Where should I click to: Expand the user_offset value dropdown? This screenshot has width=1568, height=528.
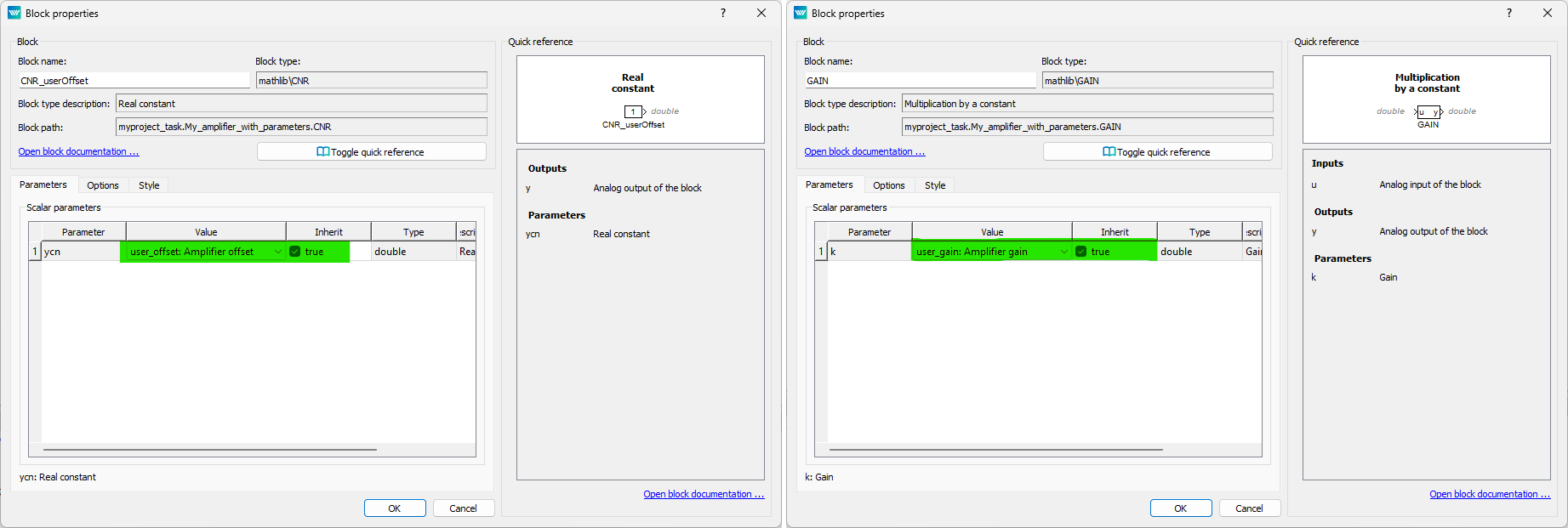(277, 252)
